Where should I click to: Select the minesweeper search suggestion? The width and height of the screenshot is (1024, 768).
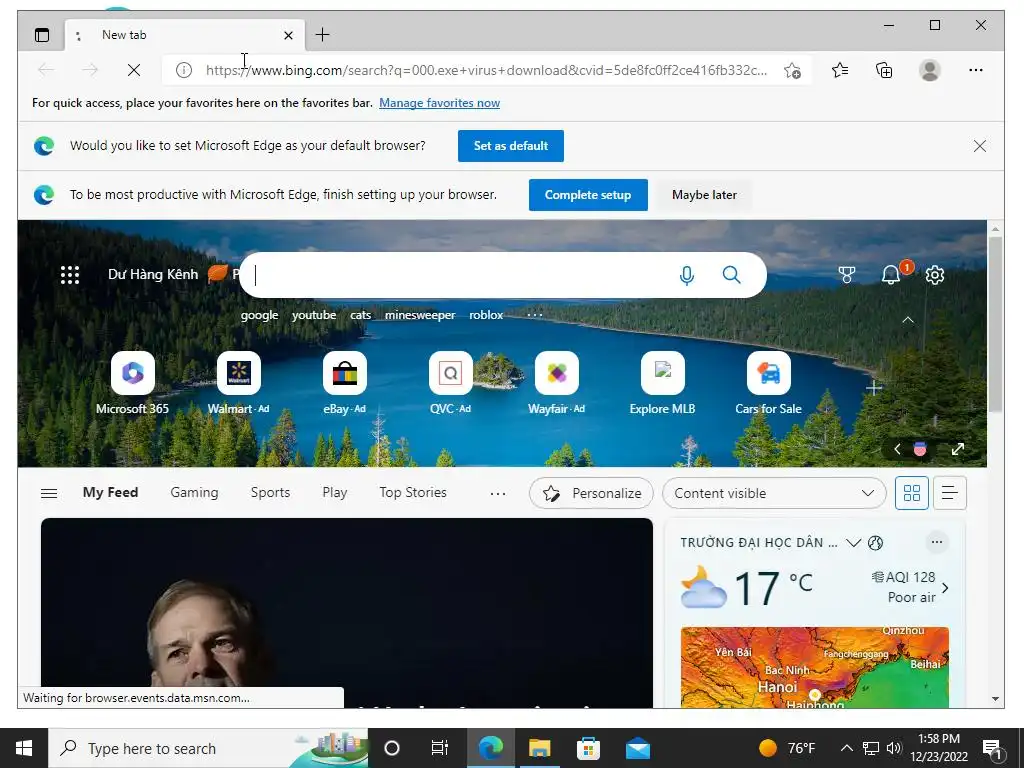(420, 315)
